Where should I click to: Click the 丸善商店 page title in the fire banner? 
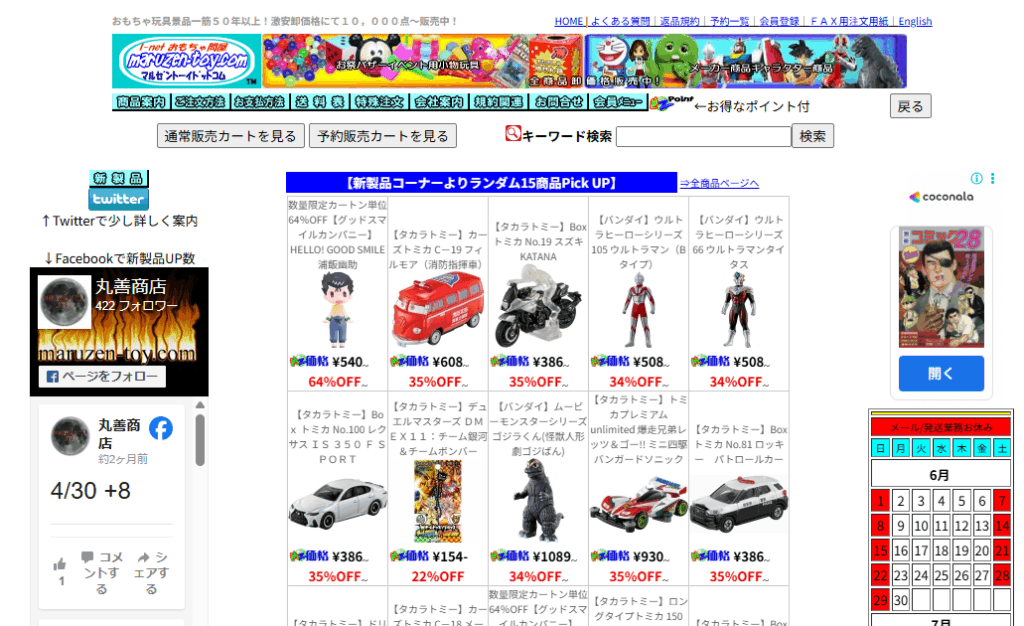pyautogui.click(x=131, y=287)
